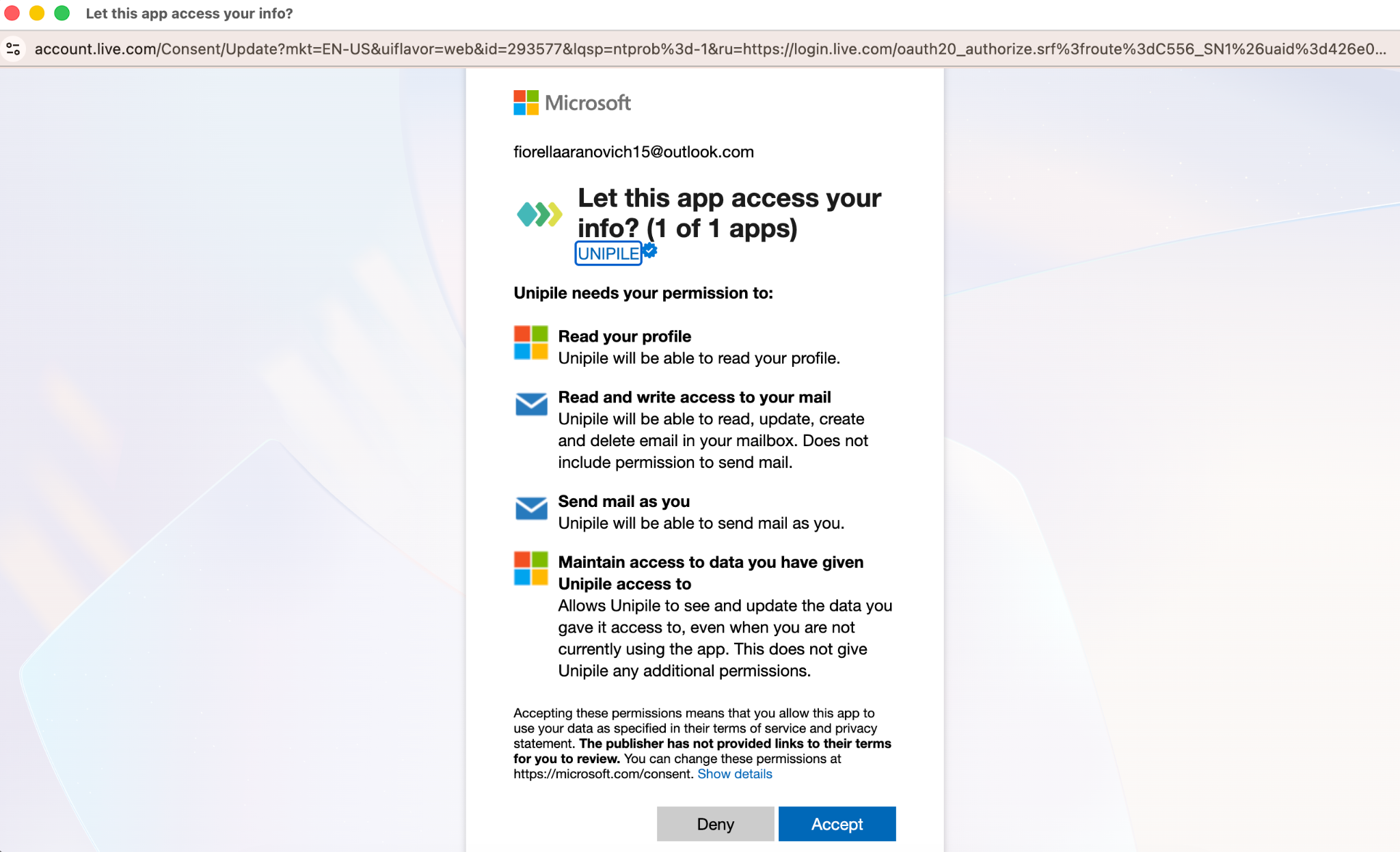The width and height of the screenshot is (1400, 852).
Task: Close the window with the red button
Action: tap(12, 13)
